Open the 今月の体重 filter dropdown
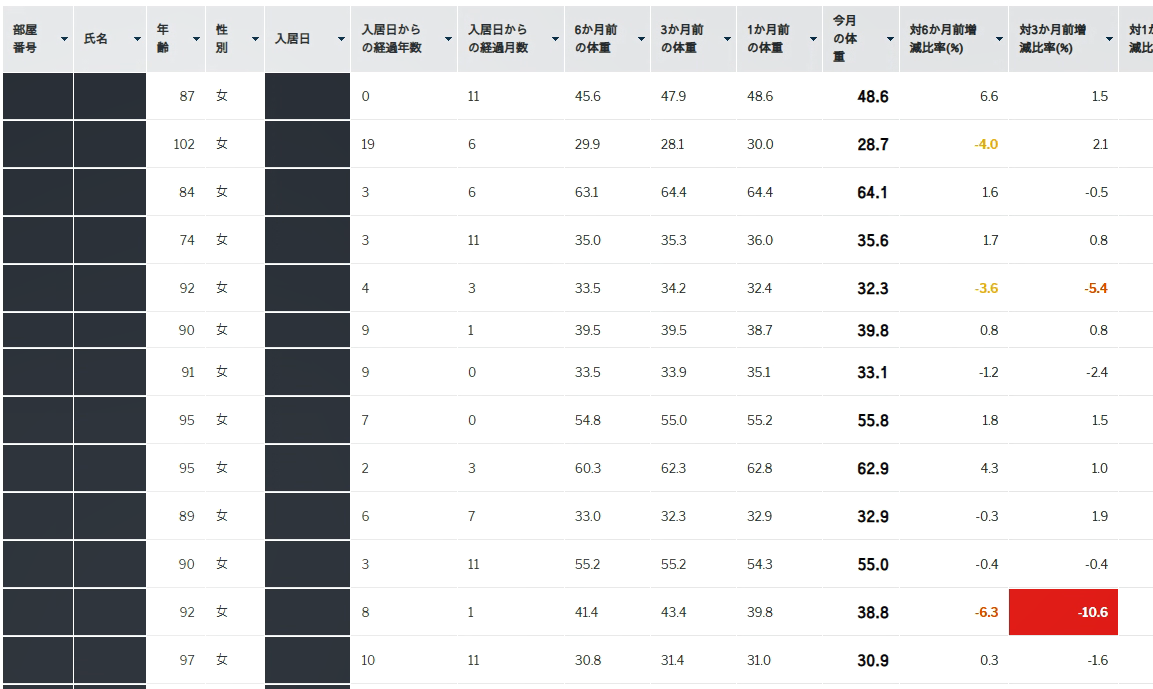Viewport: 1153px width, 689px height. point(890,39)
